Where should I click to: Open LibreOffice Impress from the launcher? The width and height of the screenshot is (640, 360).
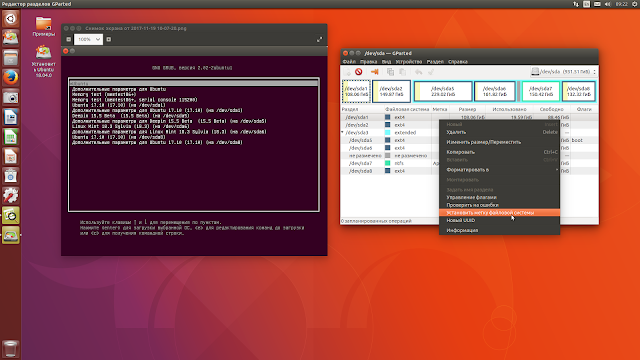click(x=11, y=156)
